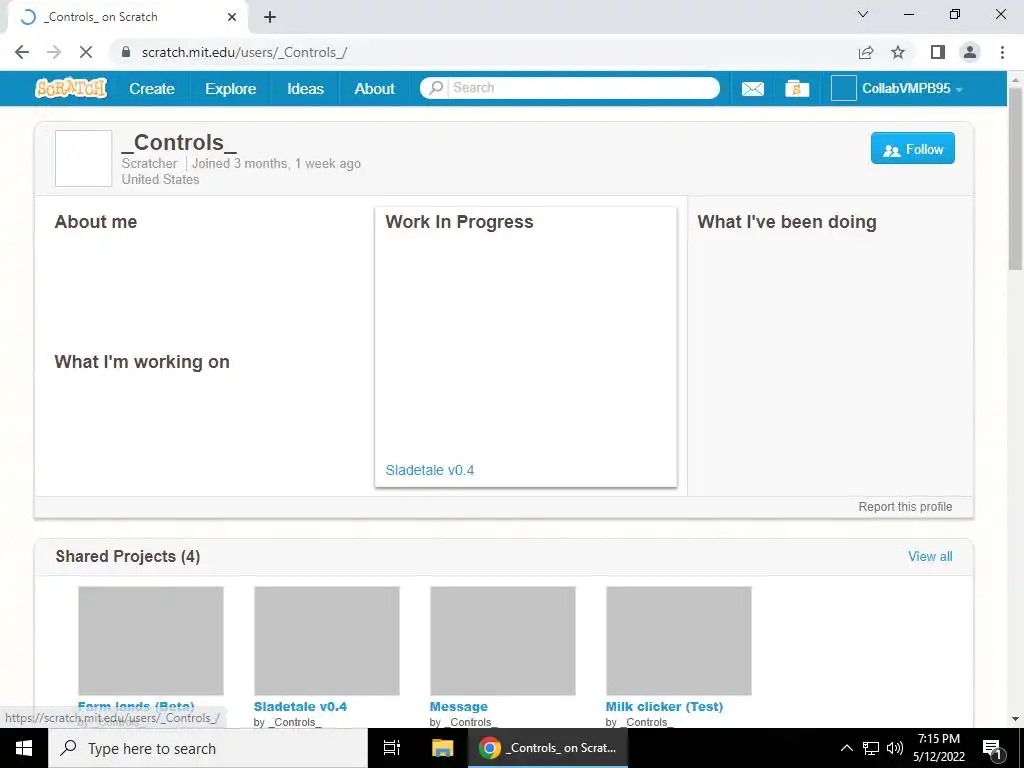Click the browser address bar URL
This screenshot has width=1024, height=768.
(x=244, y=52)
